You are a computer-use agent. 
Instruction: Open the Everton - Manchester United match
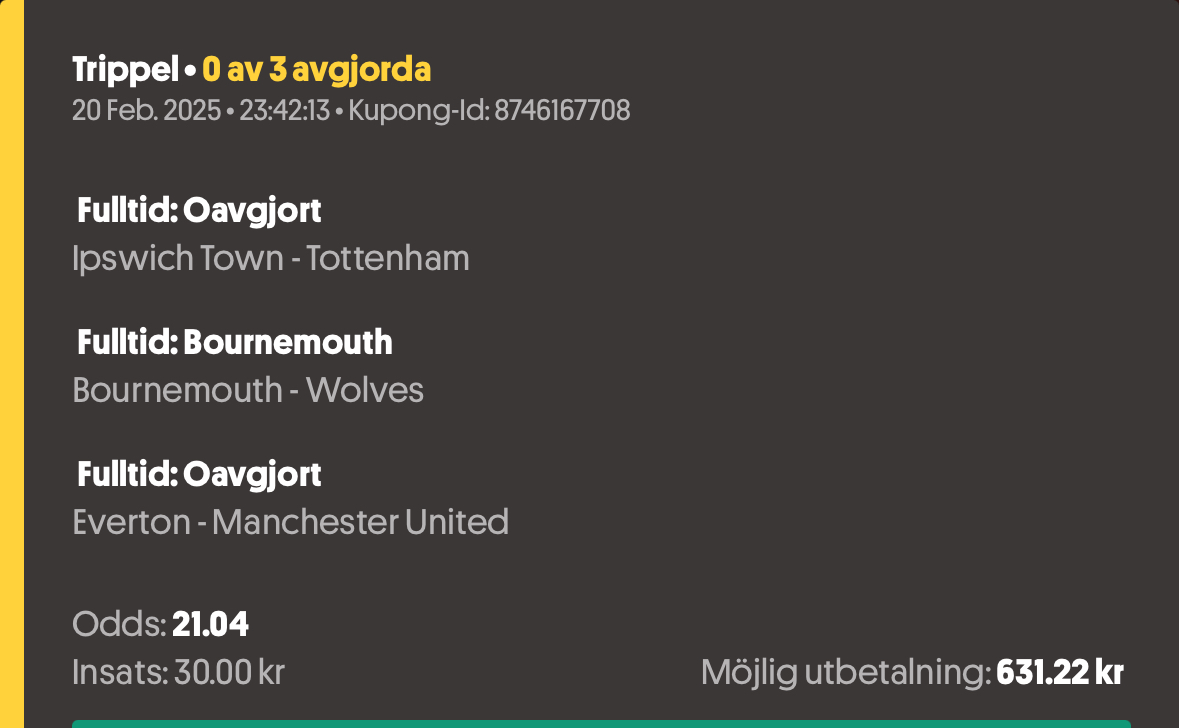(290, 522)
